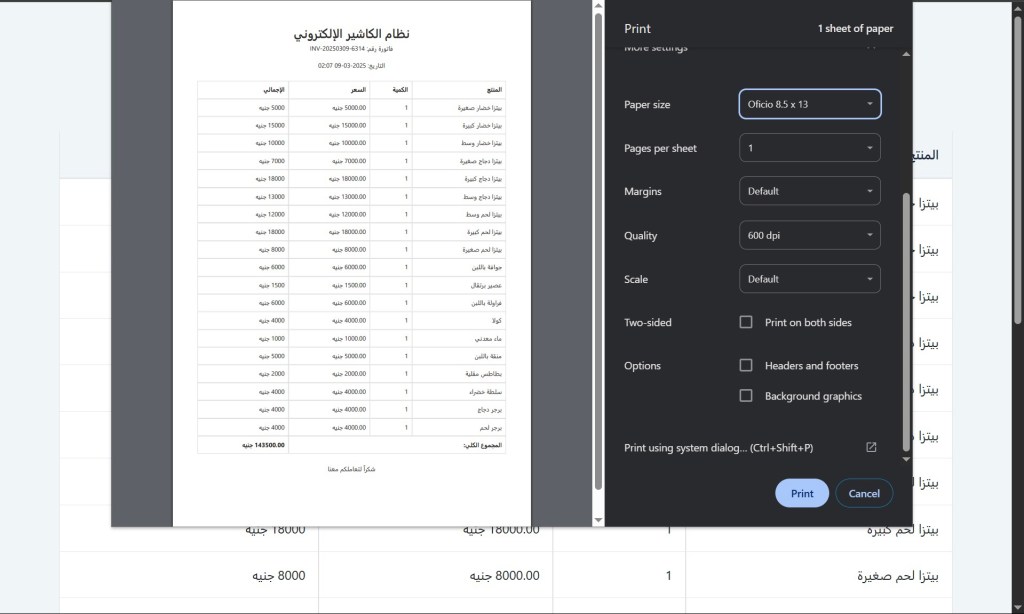Click the print preview vertical scrollbar

599,250
